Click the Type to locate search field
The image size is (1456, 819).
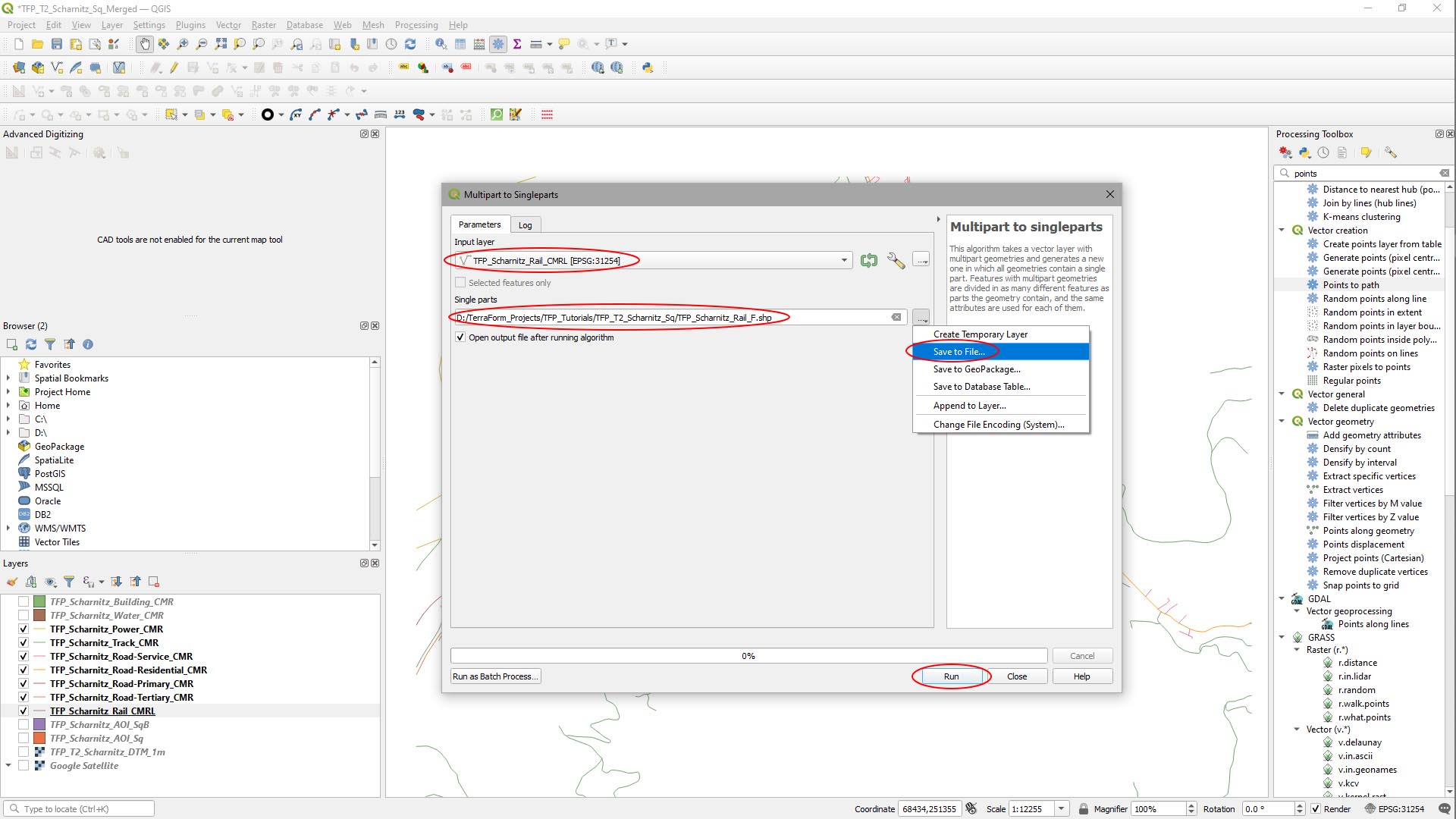coord(79,808)
